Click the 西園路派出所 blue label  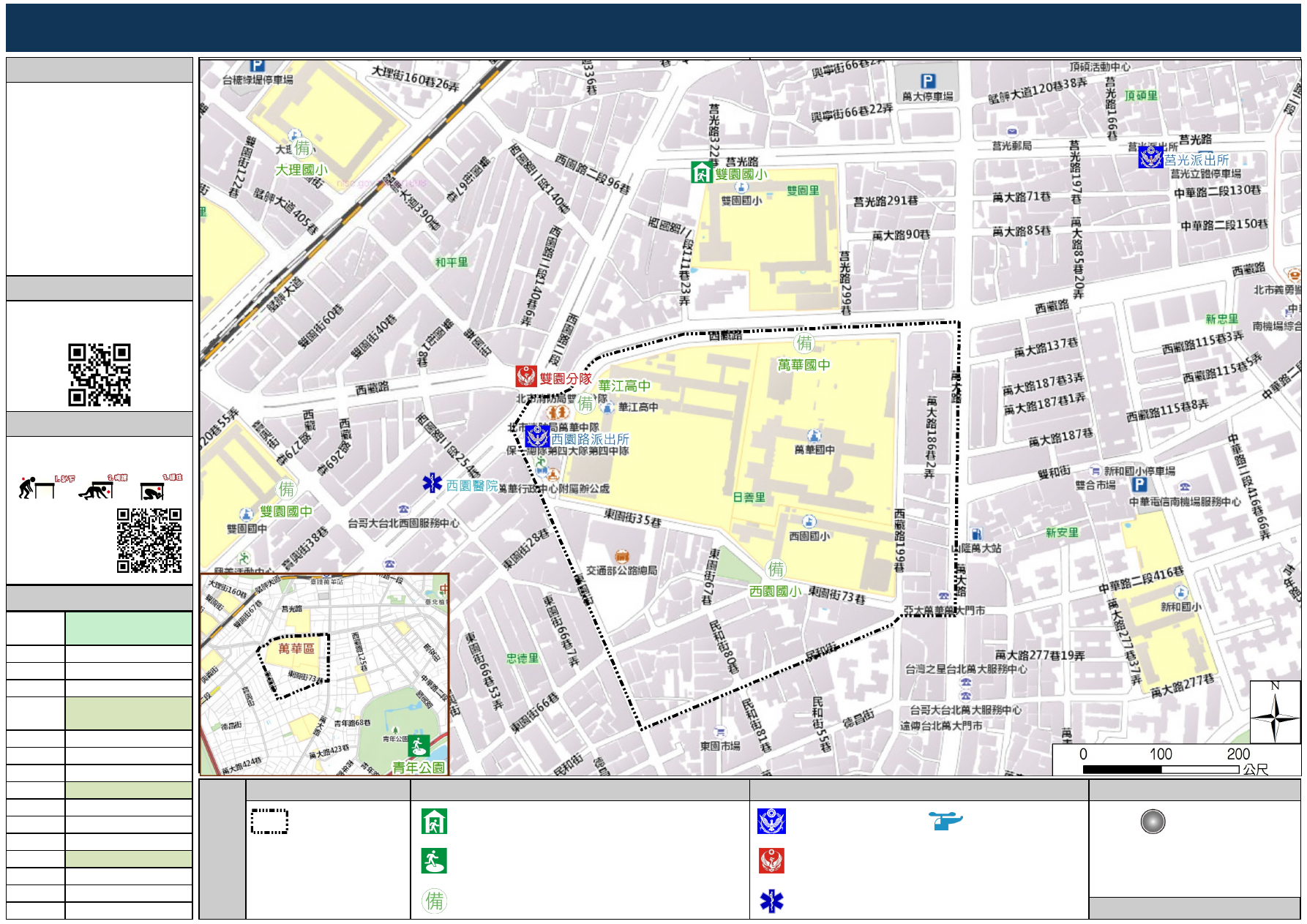click(x=590, y=439)
